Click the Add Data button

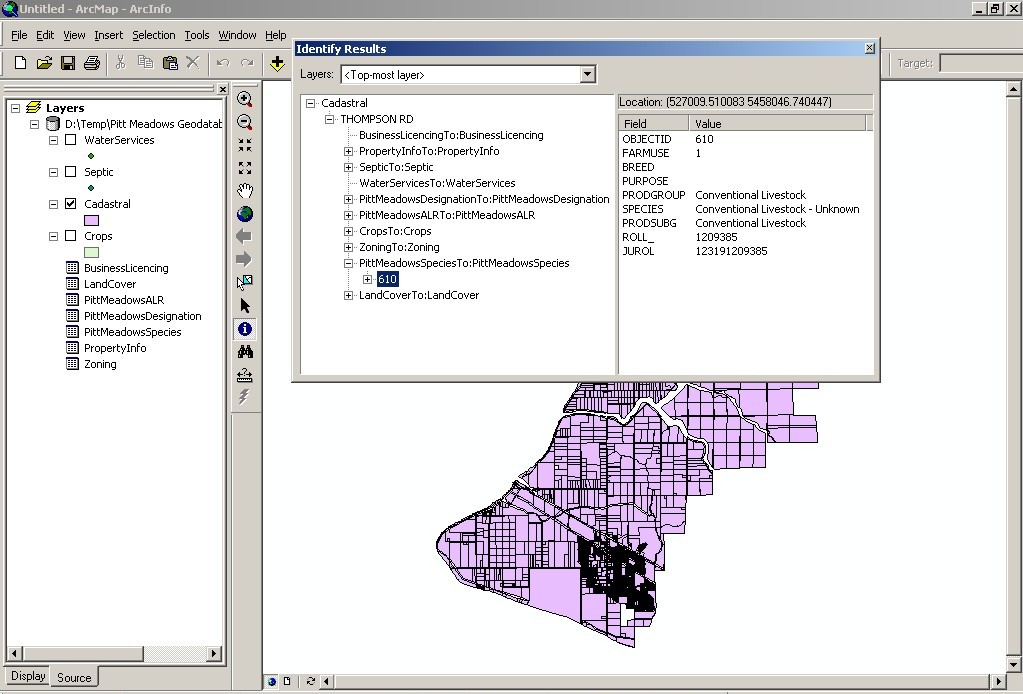(x=277, y=63)
